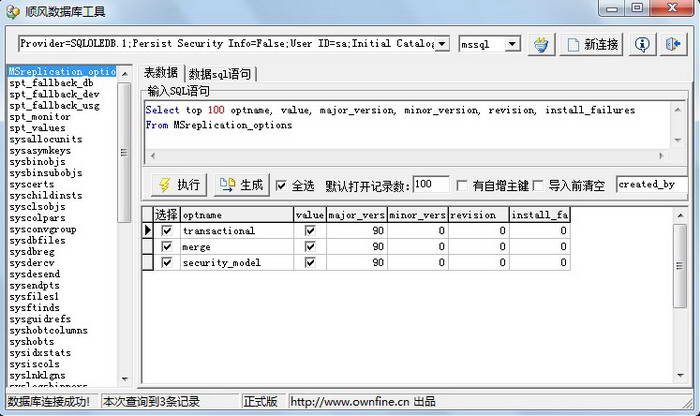Click the exit door icon button
The width and height of the screenshot is (700, 416).
click(x=673, y=44)
